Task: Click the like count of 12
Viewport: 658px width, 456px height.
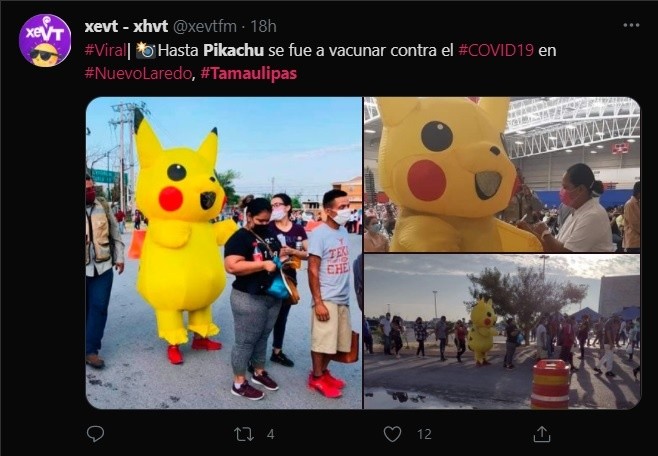Action: click(424, 434)
